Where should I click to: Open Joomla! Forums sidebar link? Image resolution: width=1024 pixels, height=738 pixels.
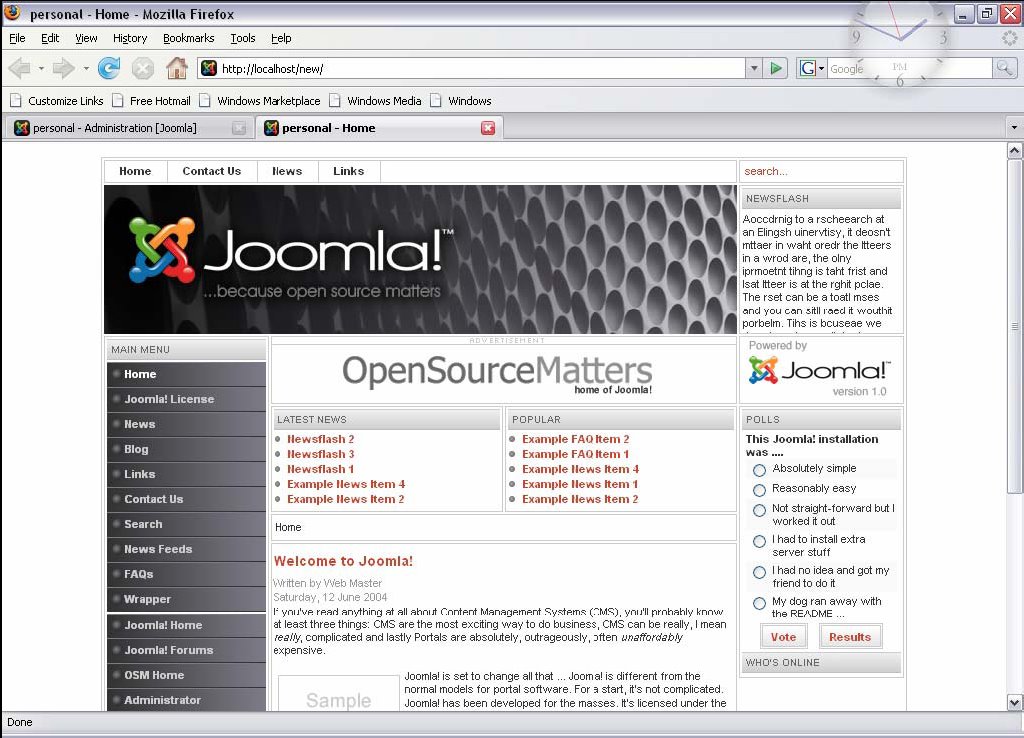click(x=186, y=650)
